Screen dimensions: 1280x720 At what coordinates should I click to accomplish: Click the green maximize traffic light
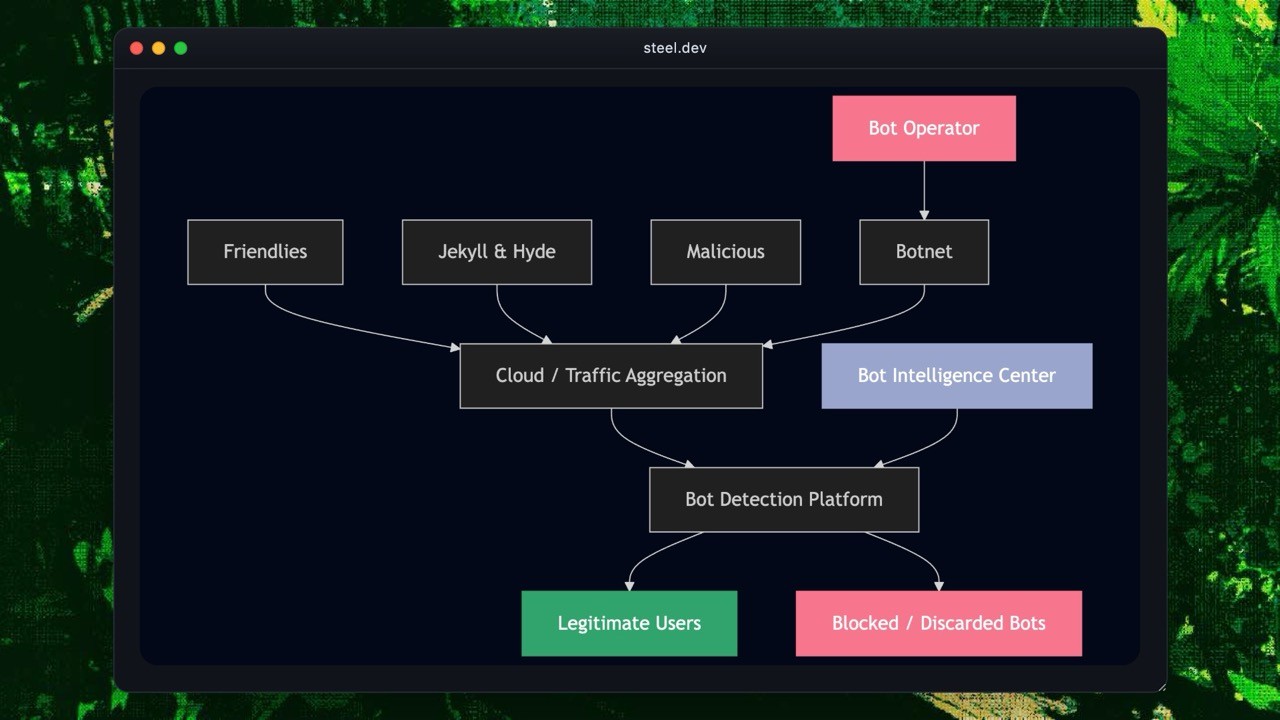coord(180,47)
